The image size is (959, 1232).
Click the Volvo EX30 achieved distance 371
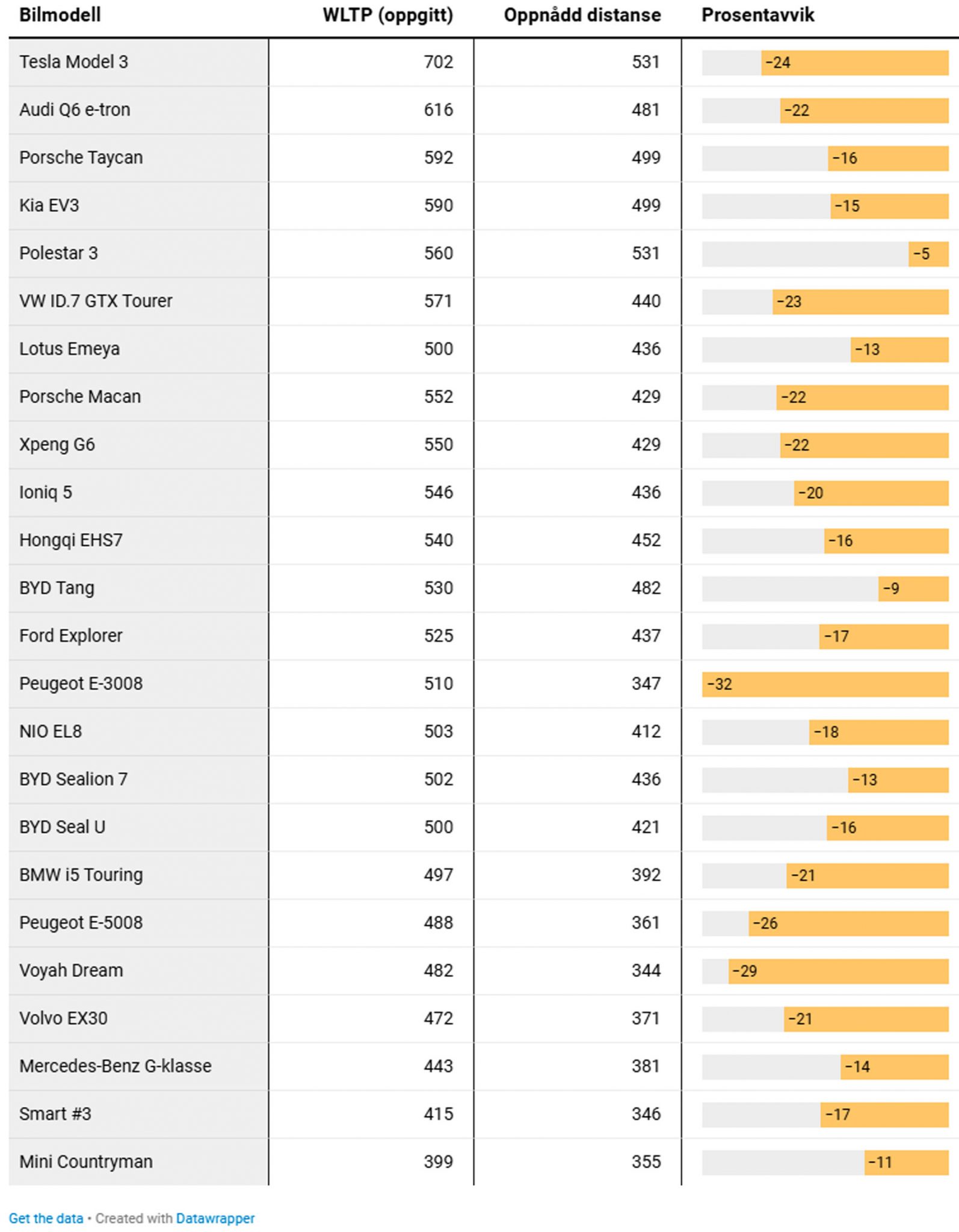pyautogui.click(x=646, y=1018)
